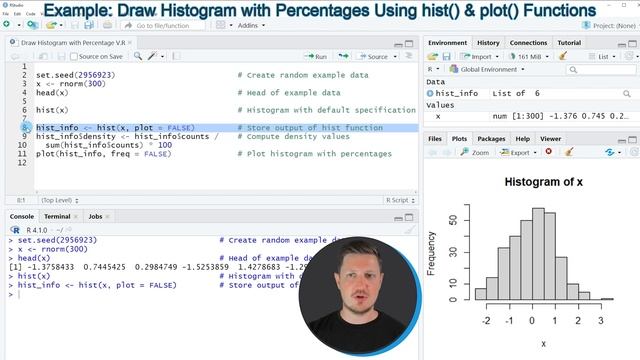640x360 pixels.
Task: Open the New File dropdown arrow
Action: coord(19,25)
